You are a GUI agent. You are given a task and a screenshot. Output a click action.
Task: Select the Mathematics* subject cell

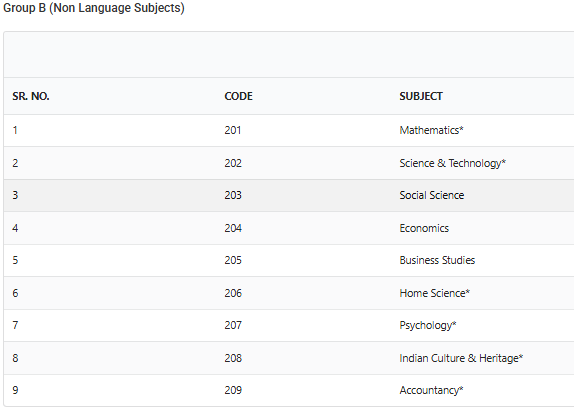(x=431, y=130)
